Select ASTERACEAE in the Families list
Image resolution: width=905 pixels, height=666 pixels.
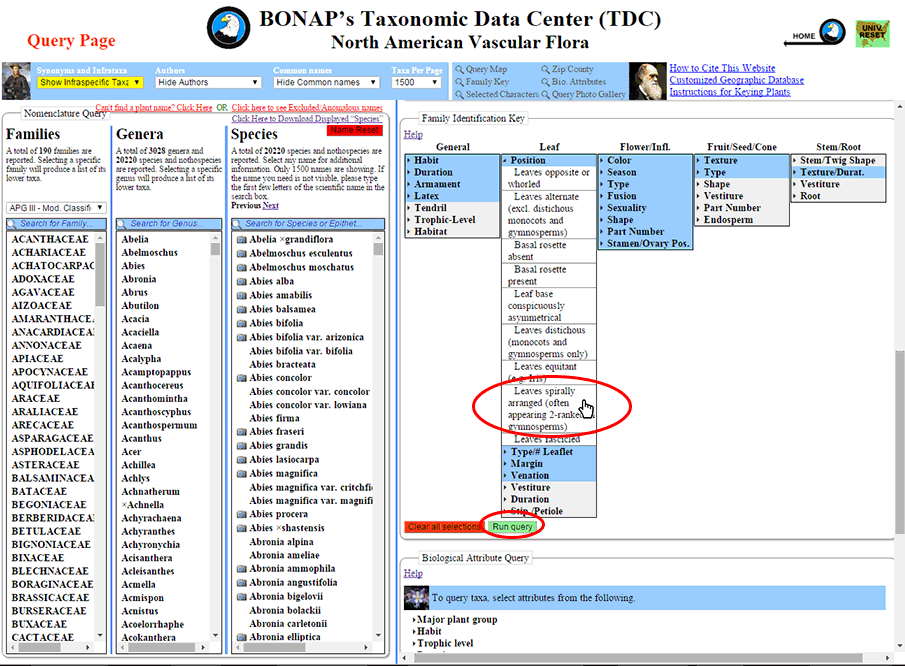pos(43,465)
